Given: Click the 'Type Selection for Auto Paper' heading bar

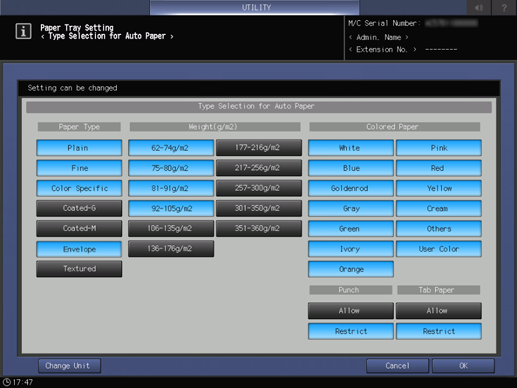Looking at the screenshot, I should [x=259, y=107].
